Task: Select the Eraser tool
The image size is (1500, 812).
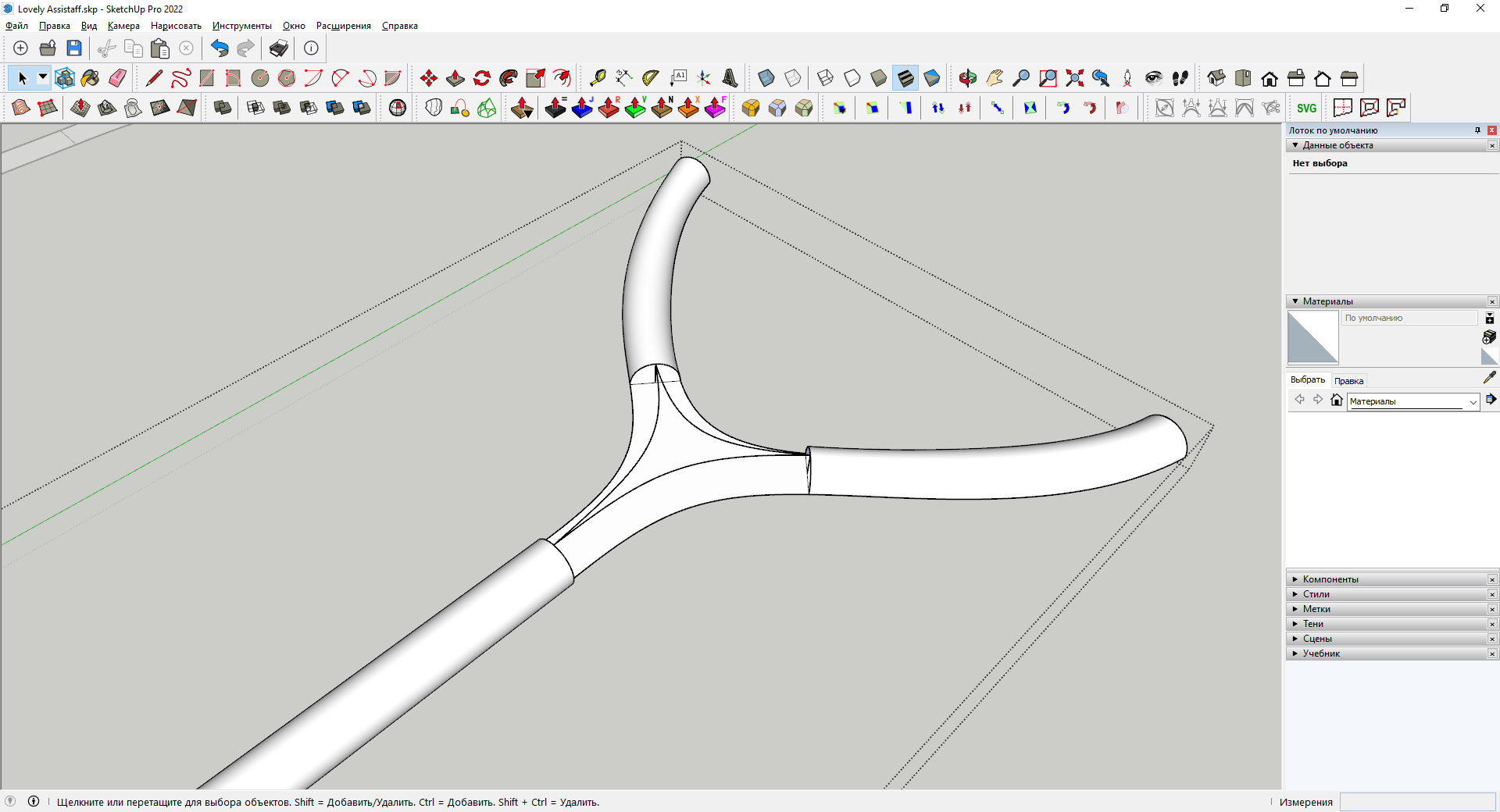Action: point(117,78)
